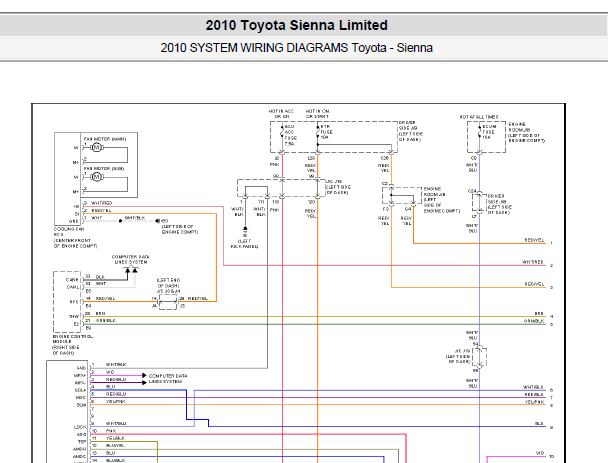608x463 pixels.
Task: Click the 'WHT/BLU' label at right-edge connector 6
Action: pyautogui.click(x=533, y=387)
